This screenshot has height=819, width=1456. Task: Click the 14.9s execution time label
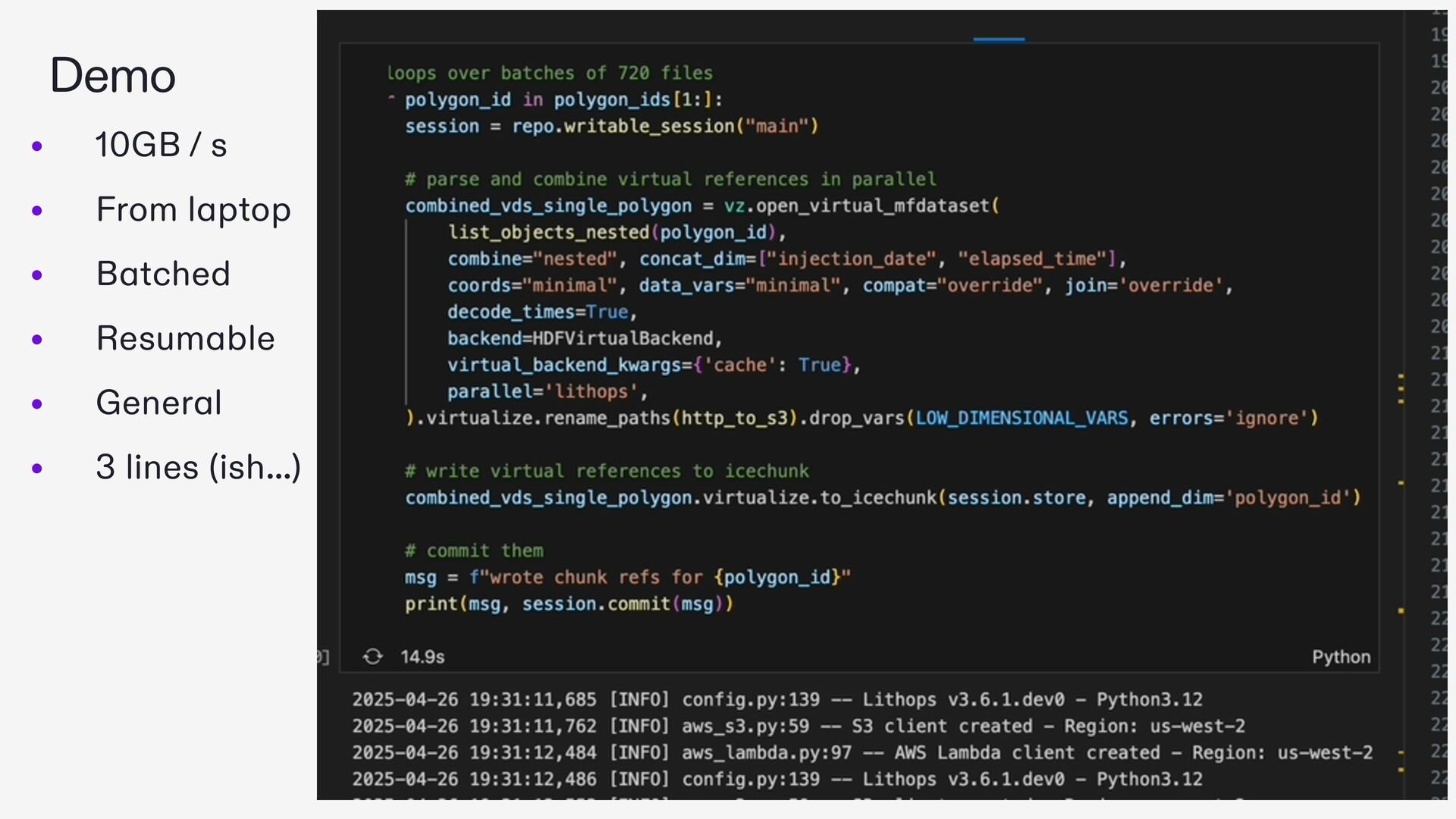[x=422, y=657]
